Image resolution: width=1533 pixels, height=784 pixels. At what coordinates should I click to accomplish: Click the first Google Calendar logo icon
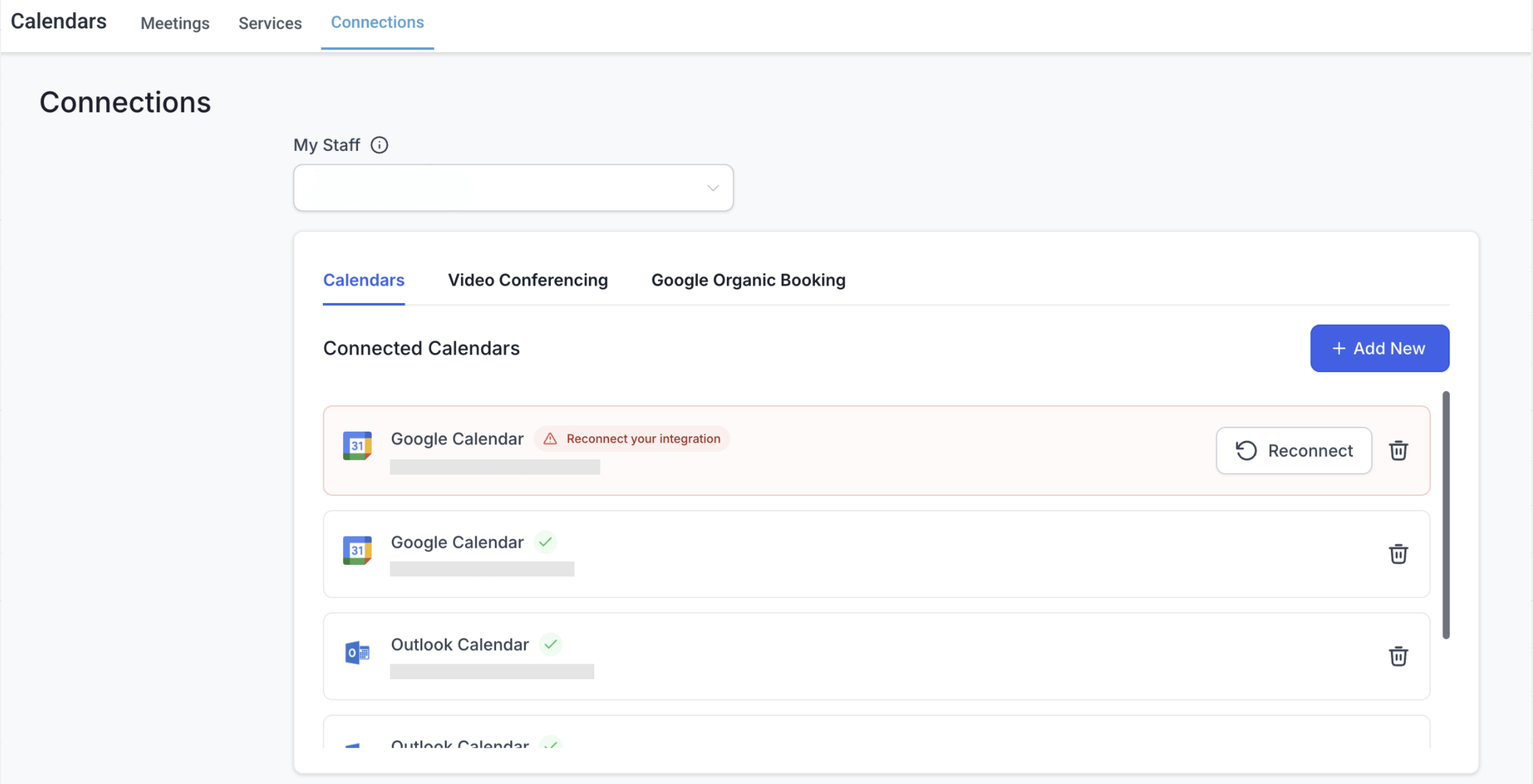coord(357,446)
